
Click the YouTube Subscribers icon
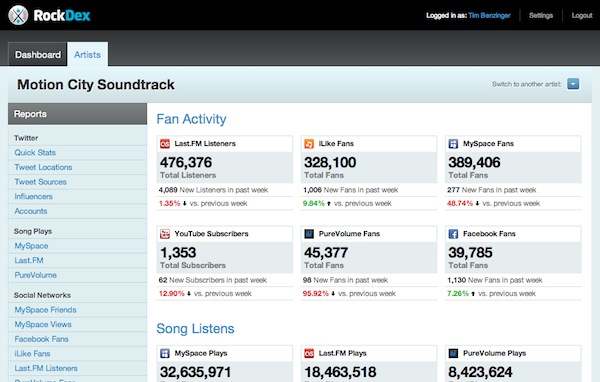click(165, 234)
